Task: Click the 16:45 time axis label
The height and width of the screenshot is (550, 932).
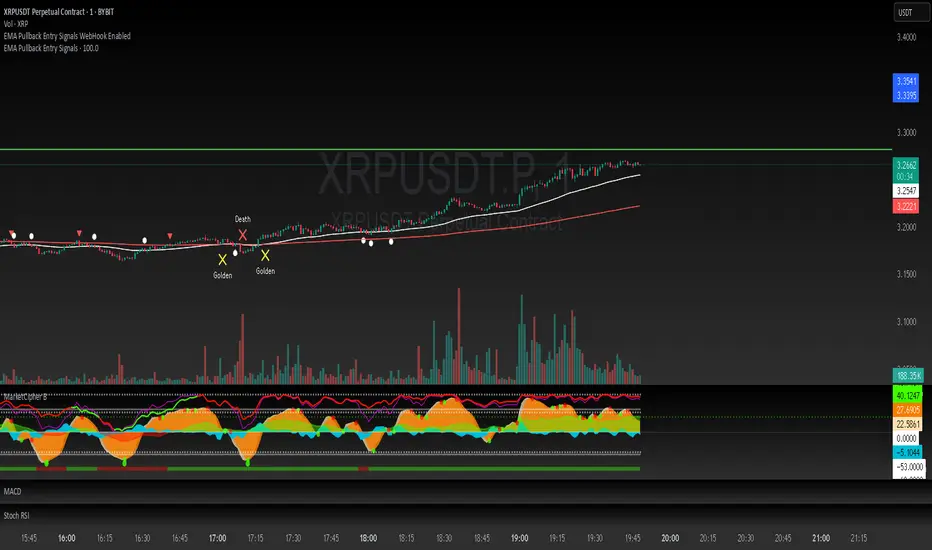Action: coord(180,538)
